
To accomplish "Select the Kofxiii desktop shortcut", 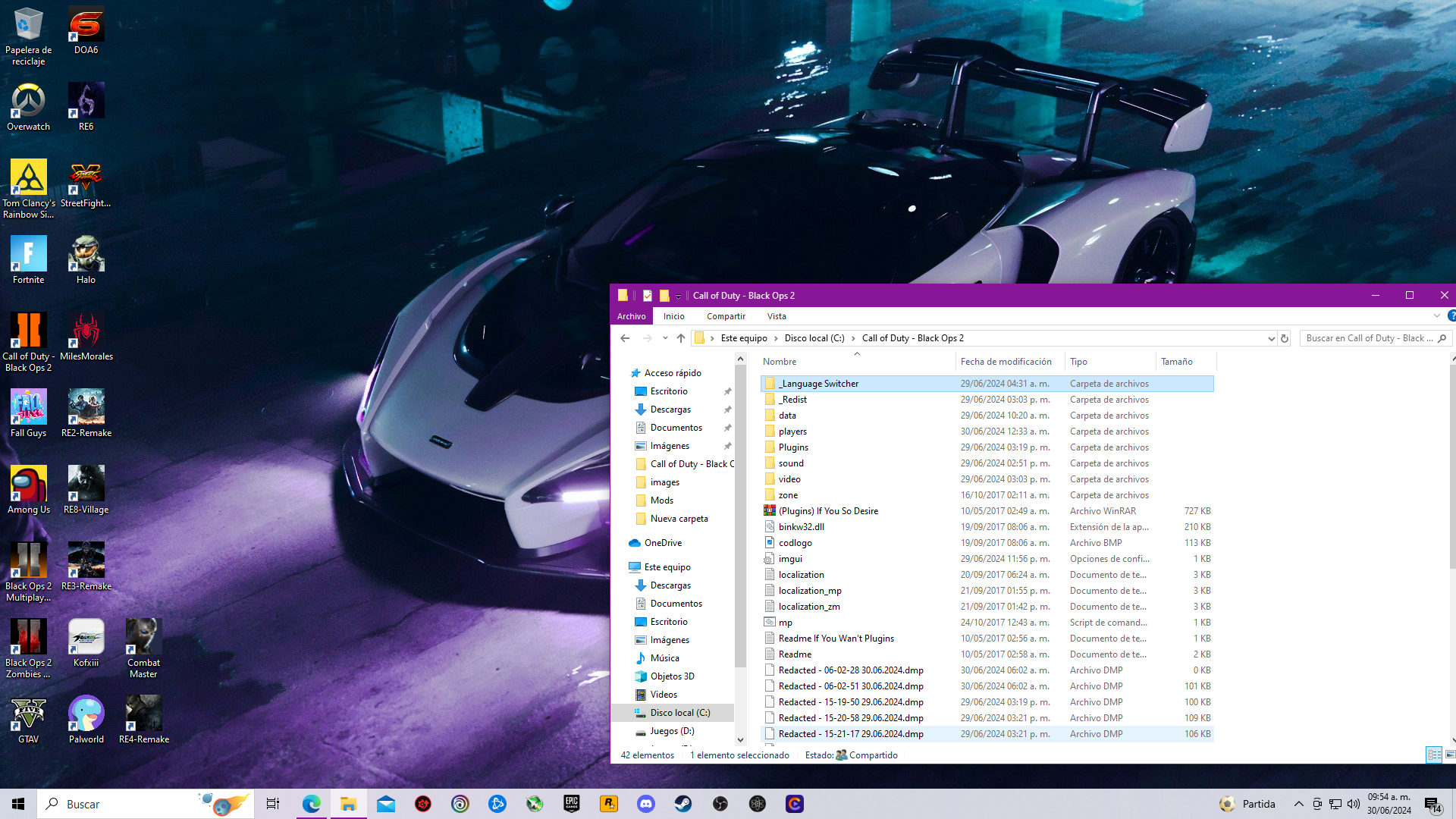I will (x=86, y=643).
